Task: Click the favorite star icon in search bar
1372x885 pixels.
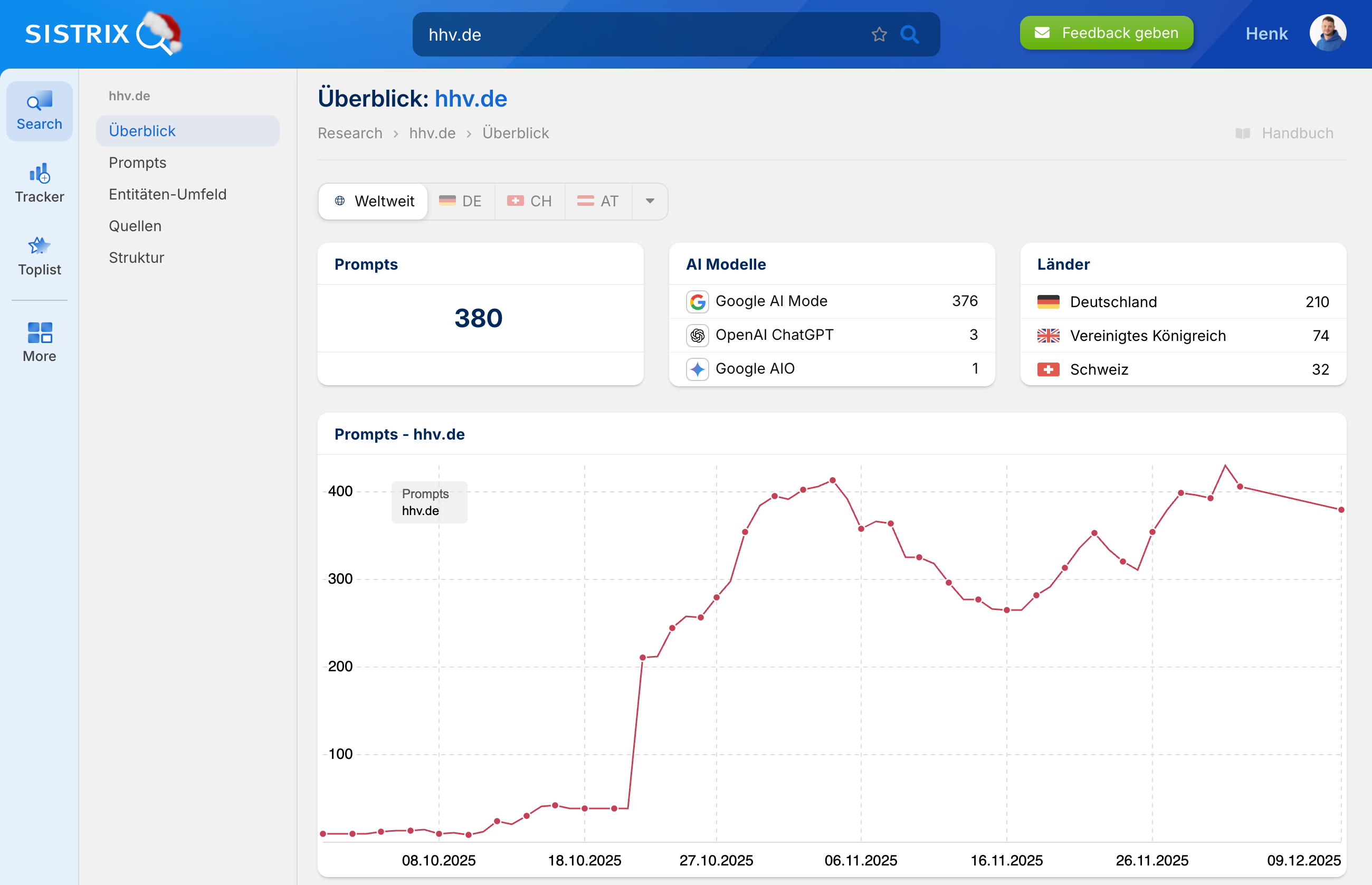Action: [x=879, y=34]
